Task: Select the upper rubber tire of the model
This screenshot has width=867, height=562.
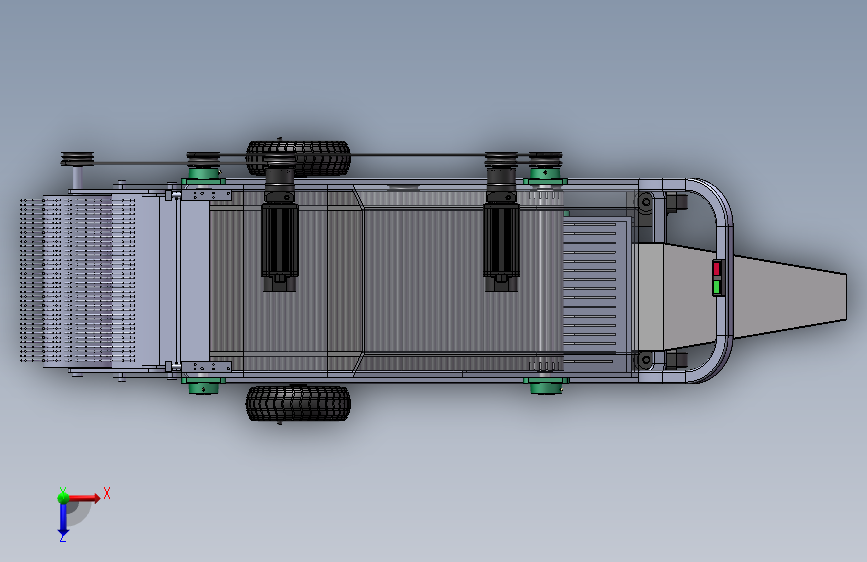Action: [x=298, y=158]
